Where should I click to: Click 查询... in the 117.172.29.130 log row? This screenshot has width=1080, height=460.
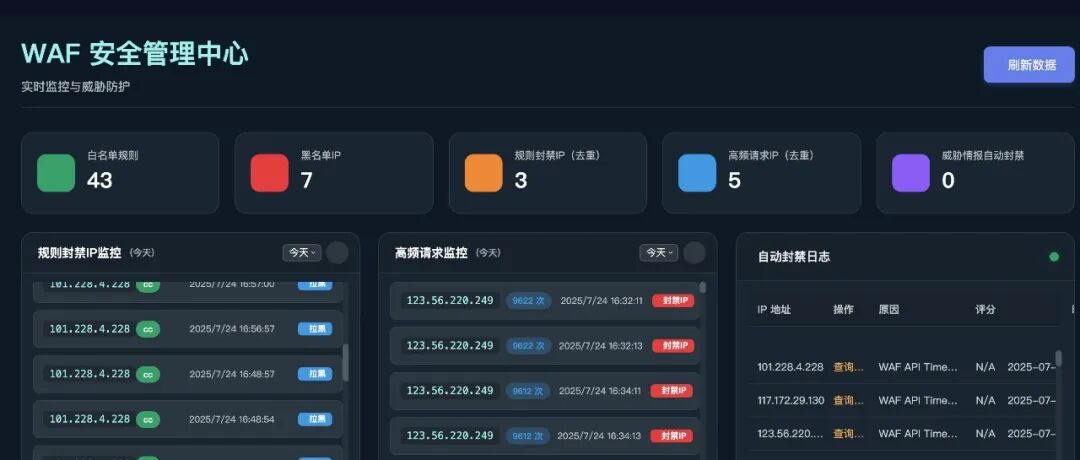tap(849, 401)
